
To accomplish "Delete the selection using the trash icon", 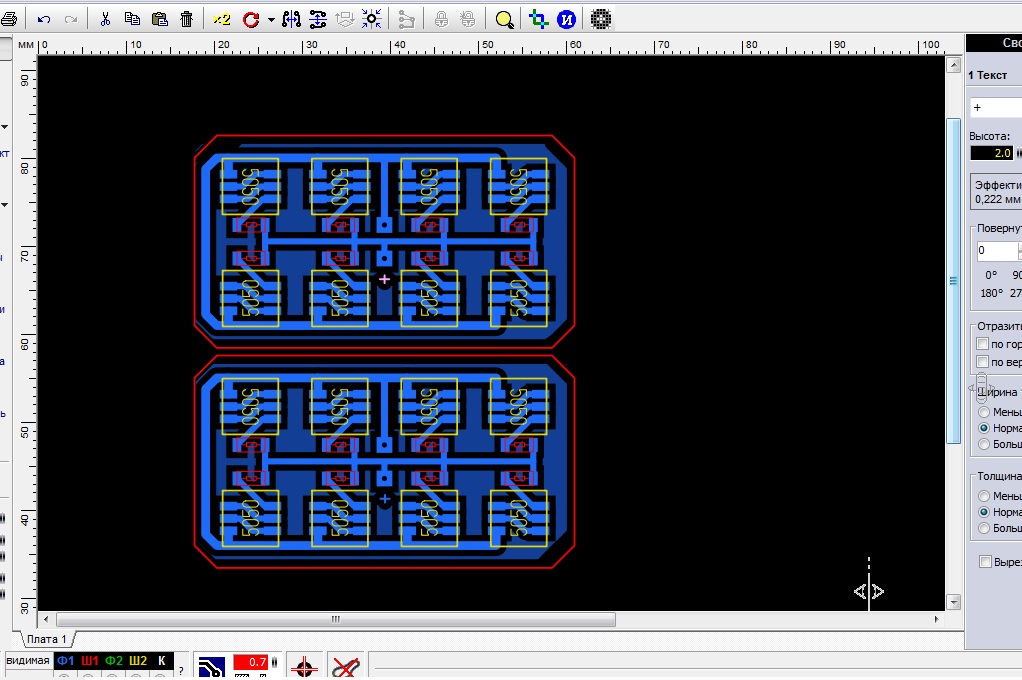I will [187, 19].
